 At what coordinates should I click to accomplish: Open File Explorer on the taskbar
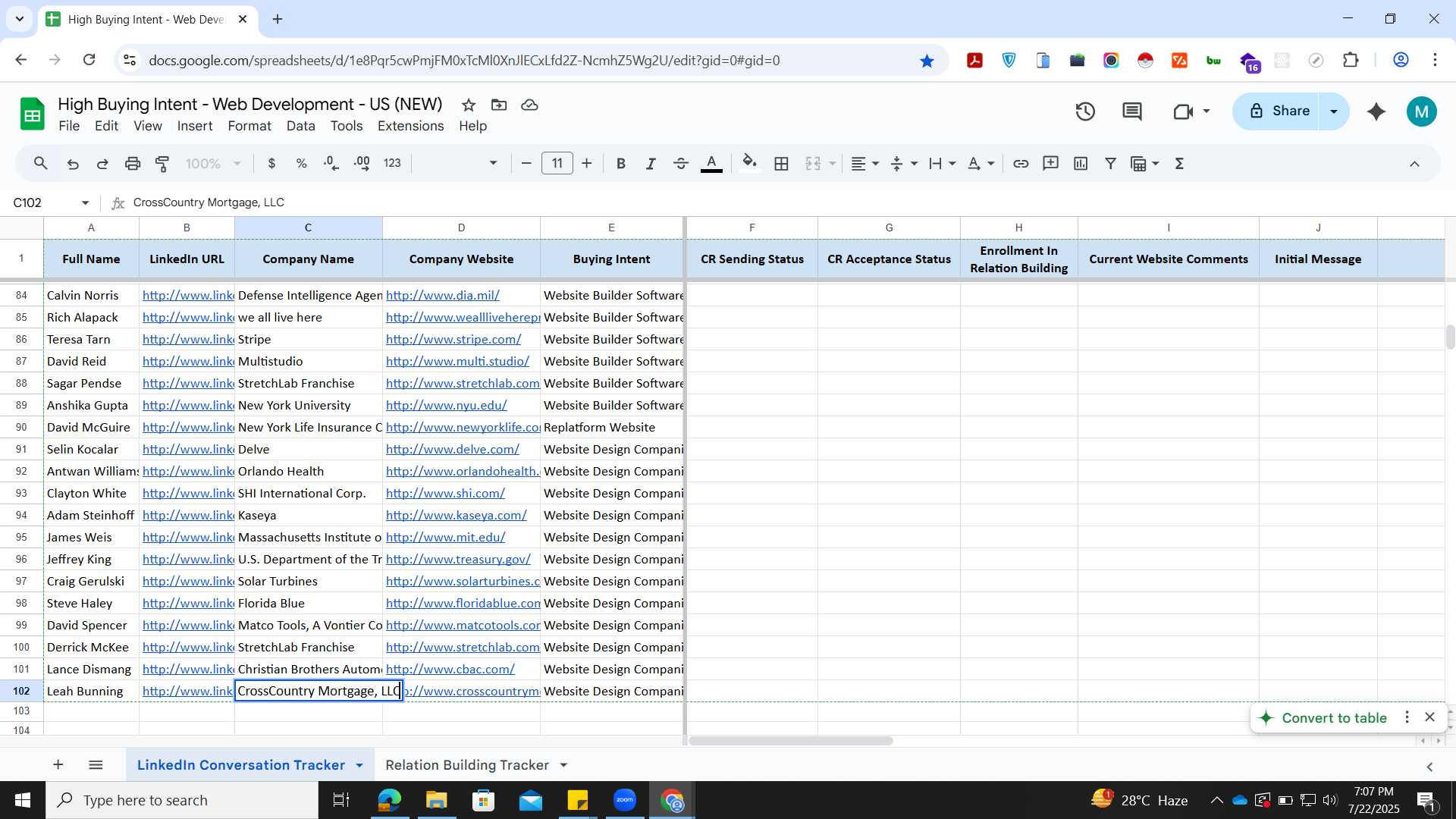[436, 800]
